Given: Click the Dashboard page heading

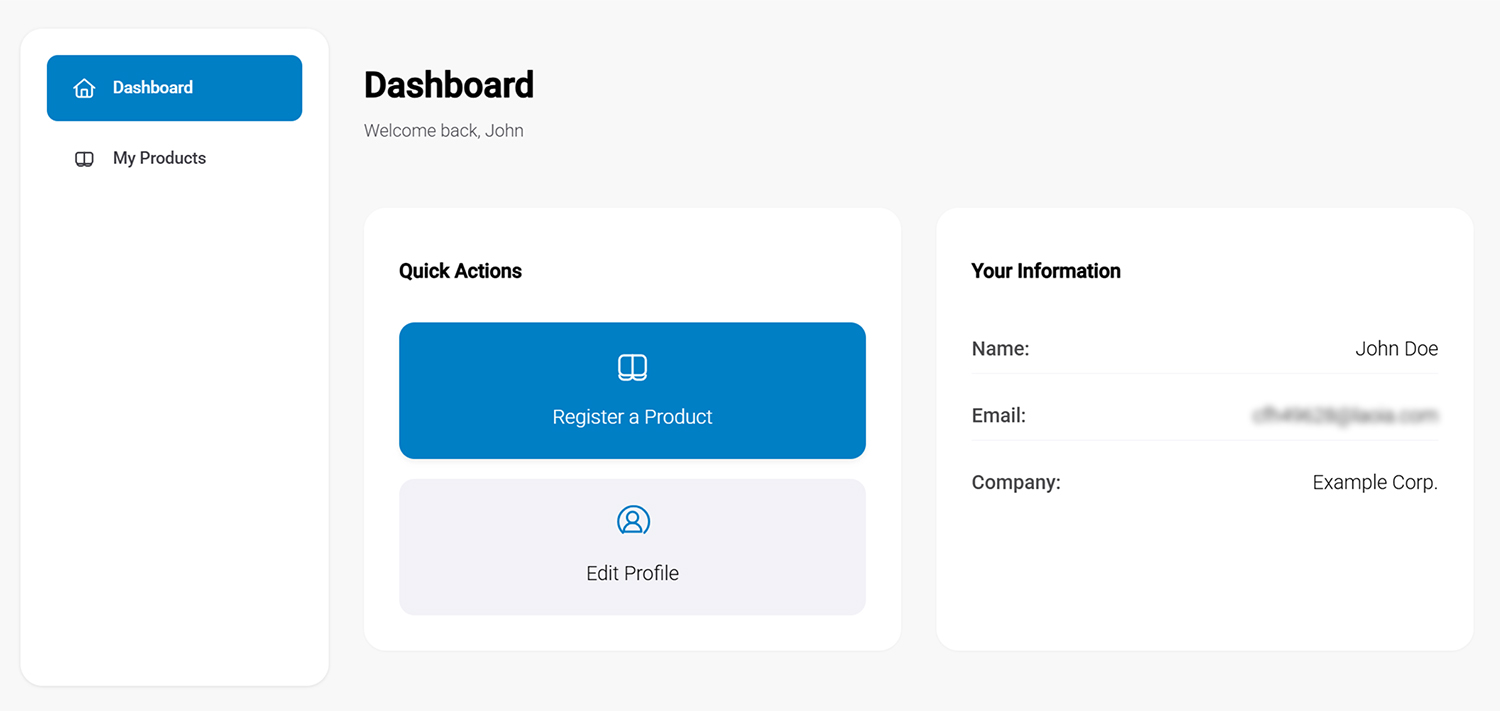Looking at the screenshot, I should pos(448,85).
